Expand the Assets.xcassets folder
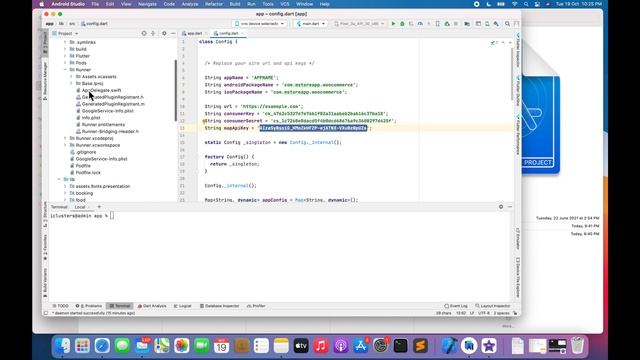The height and width of the screenshot is (360, 640). [x=71, y=77]
